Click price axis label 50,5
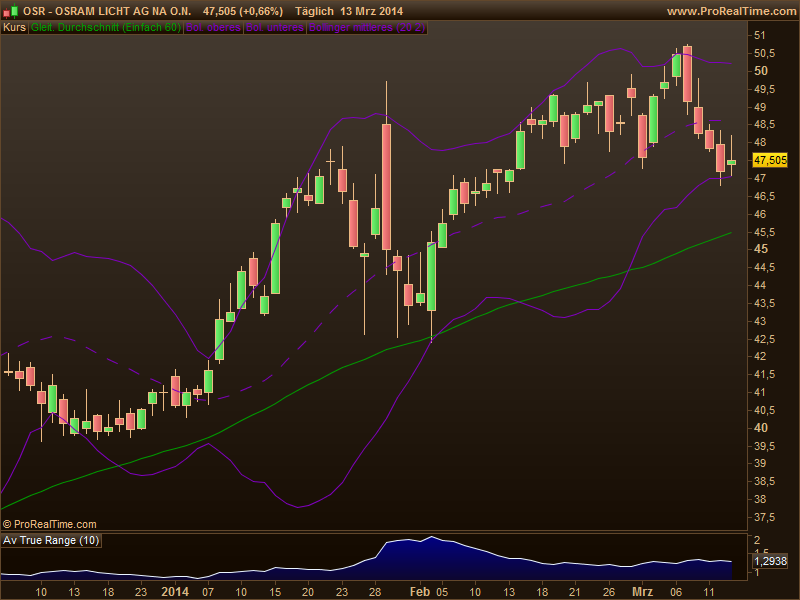This screenshot has height=600, width=800. (764, 53)
